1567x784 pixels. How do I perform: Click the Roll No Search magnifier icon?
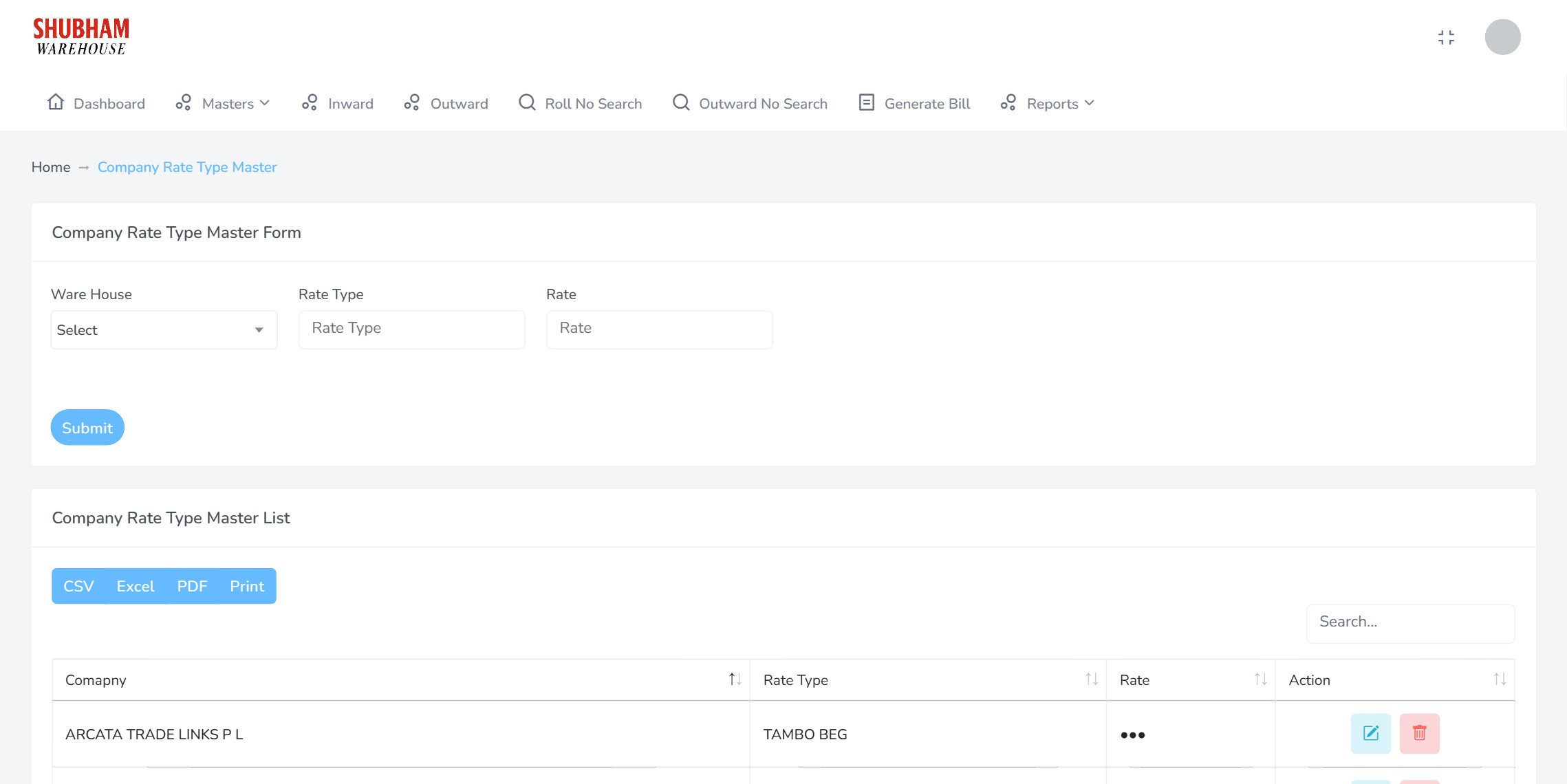pyautogui.click(x=527, y=102)
